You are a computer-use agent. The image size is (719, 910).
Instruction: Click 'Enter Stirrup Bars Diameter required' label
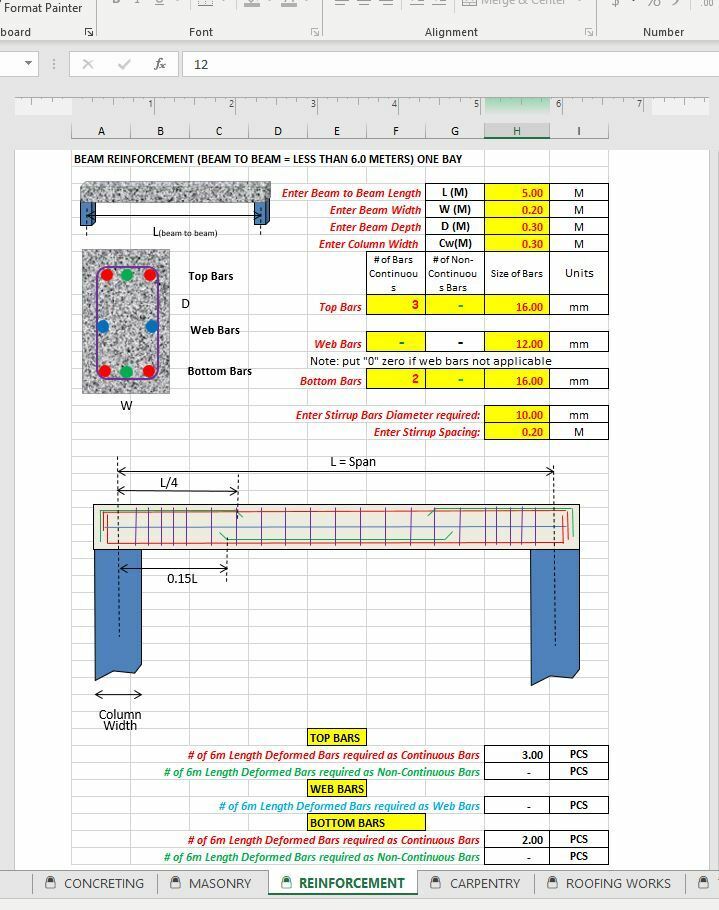[x=388, y=415]
